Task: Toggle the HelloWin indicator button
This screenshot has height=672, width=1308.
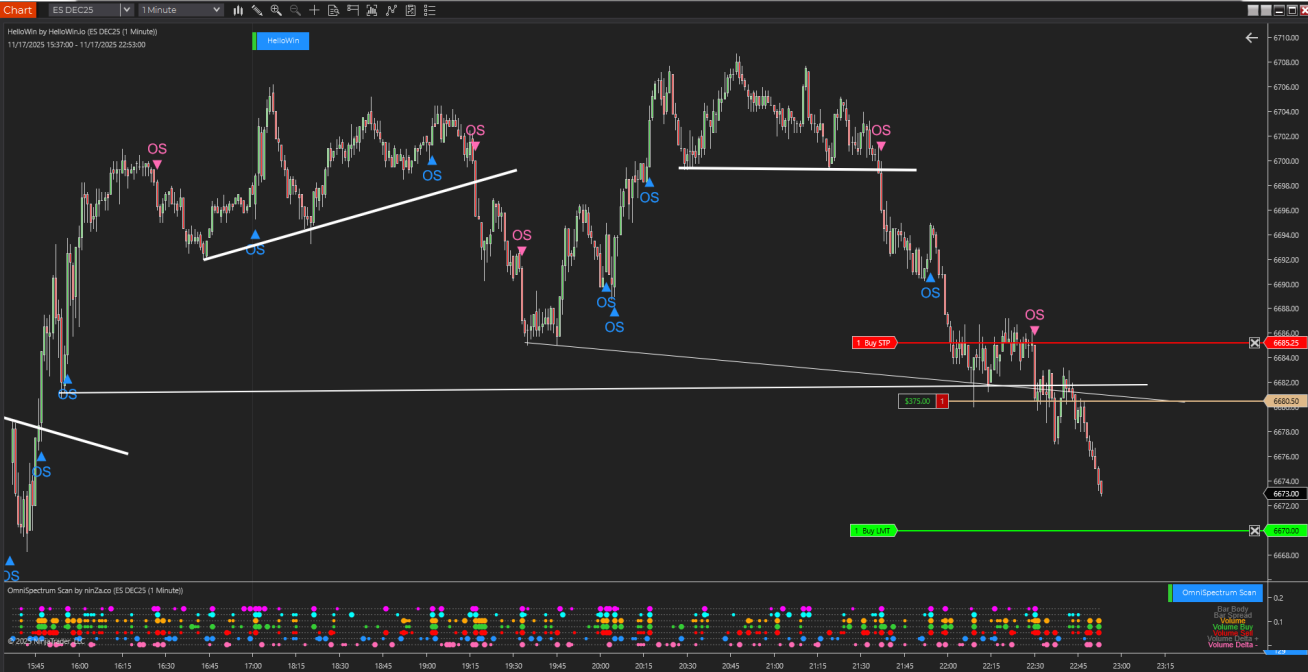Action: click(x=283, y=41)
